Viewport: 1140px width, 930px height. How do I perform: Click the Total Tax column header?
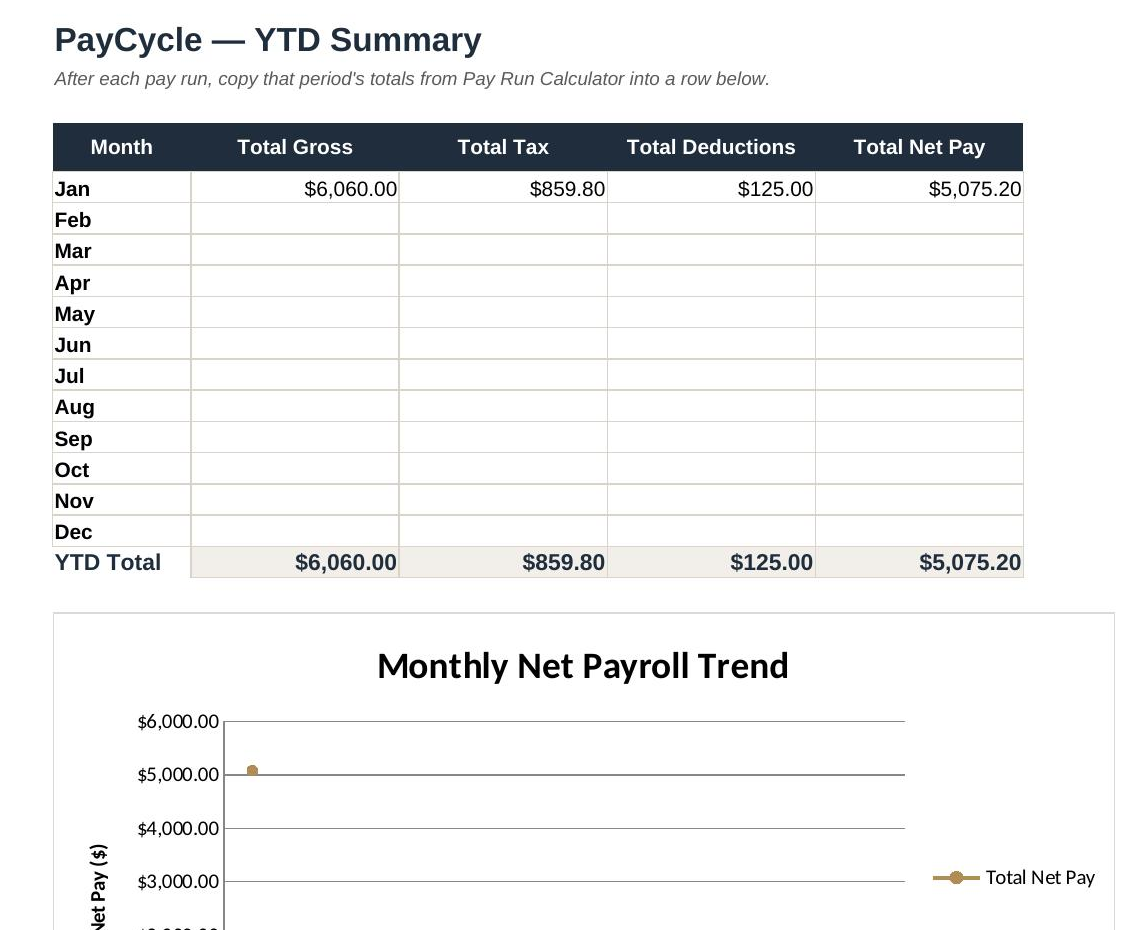pos(503,147)
